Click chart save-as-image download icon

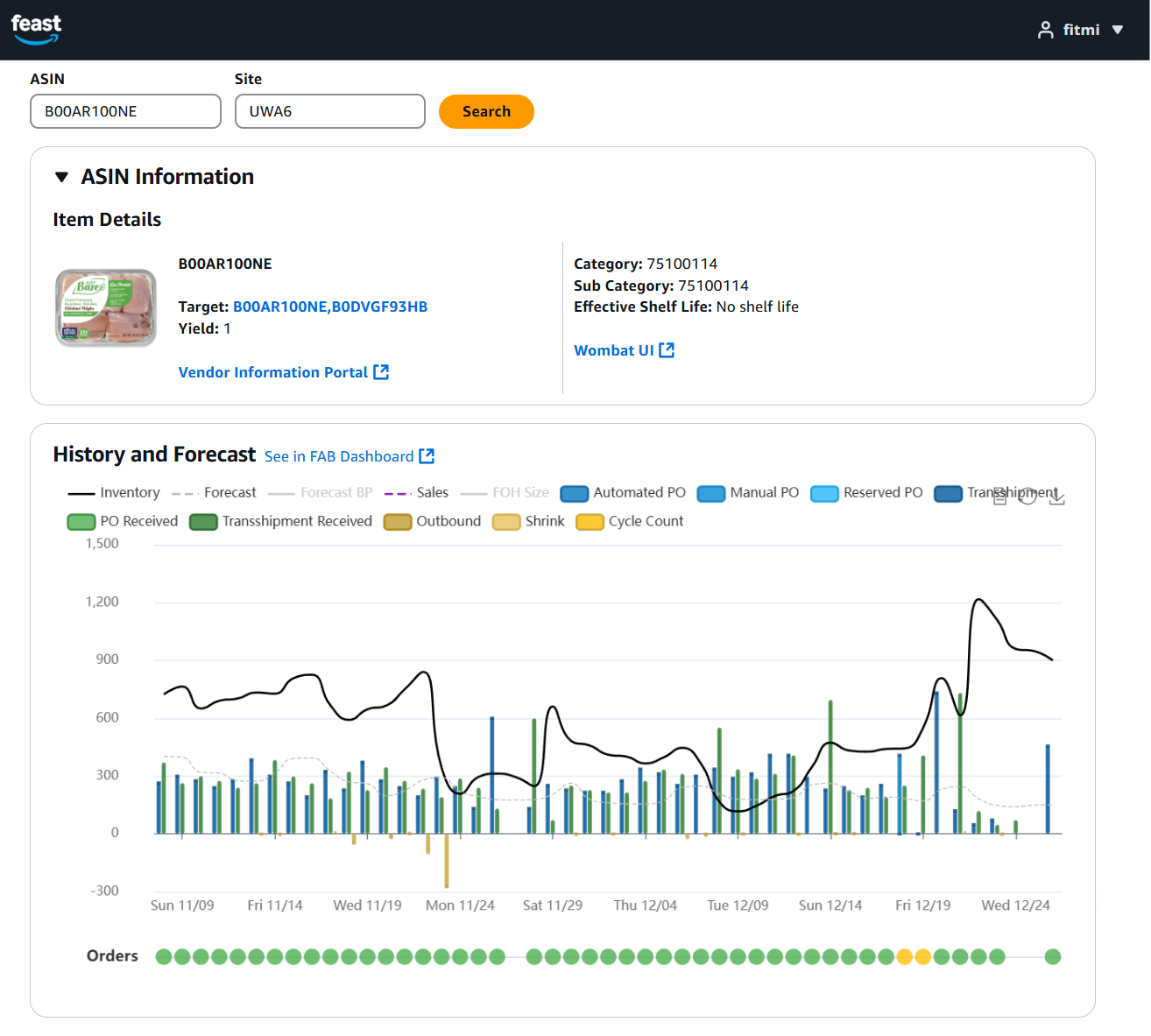tap(1057, 497)
